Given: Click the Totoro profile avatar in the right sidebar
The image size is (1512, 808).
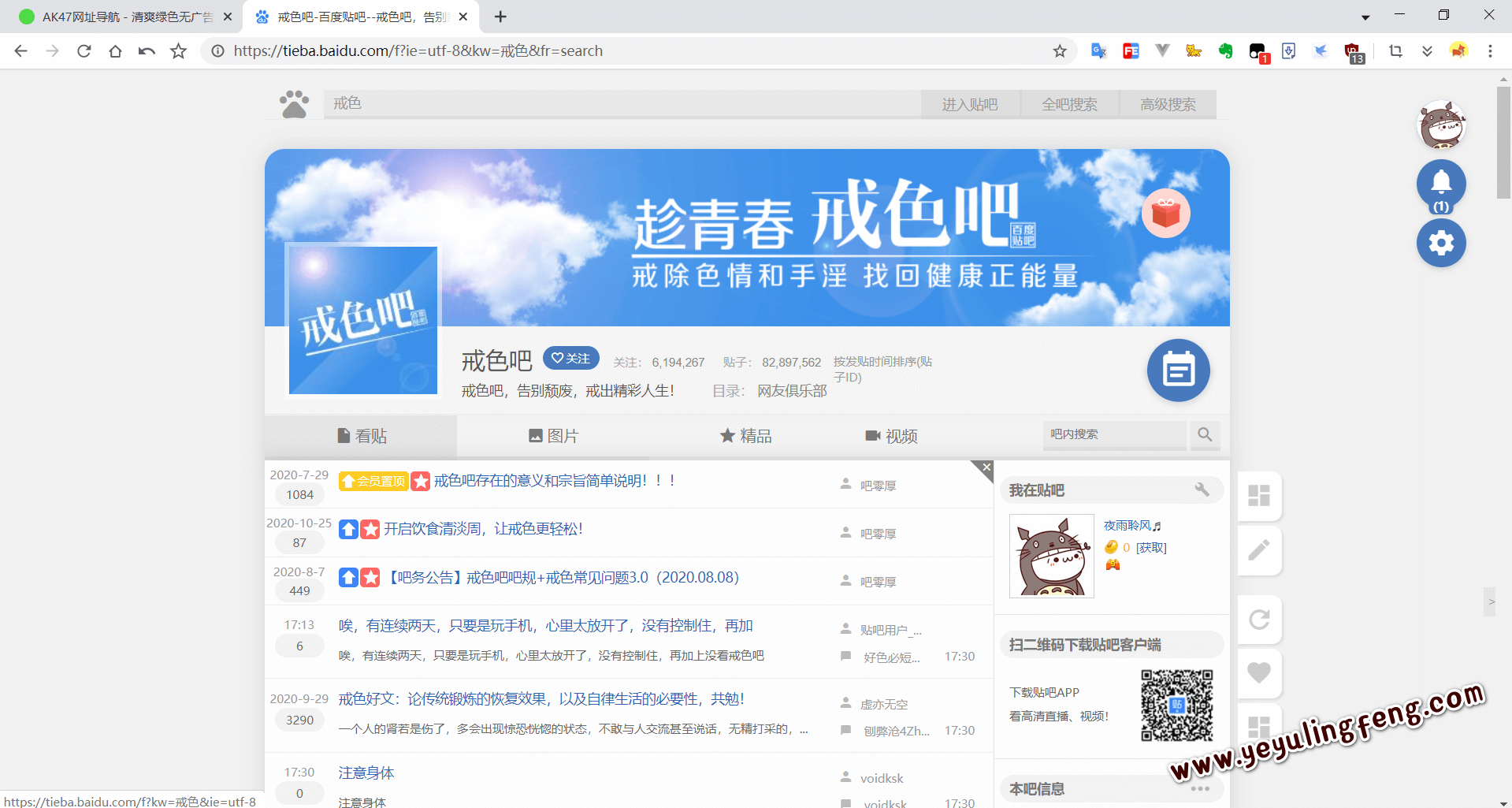Looking at the screenshot, I should pyautogui.click(x=1441, y=125).
